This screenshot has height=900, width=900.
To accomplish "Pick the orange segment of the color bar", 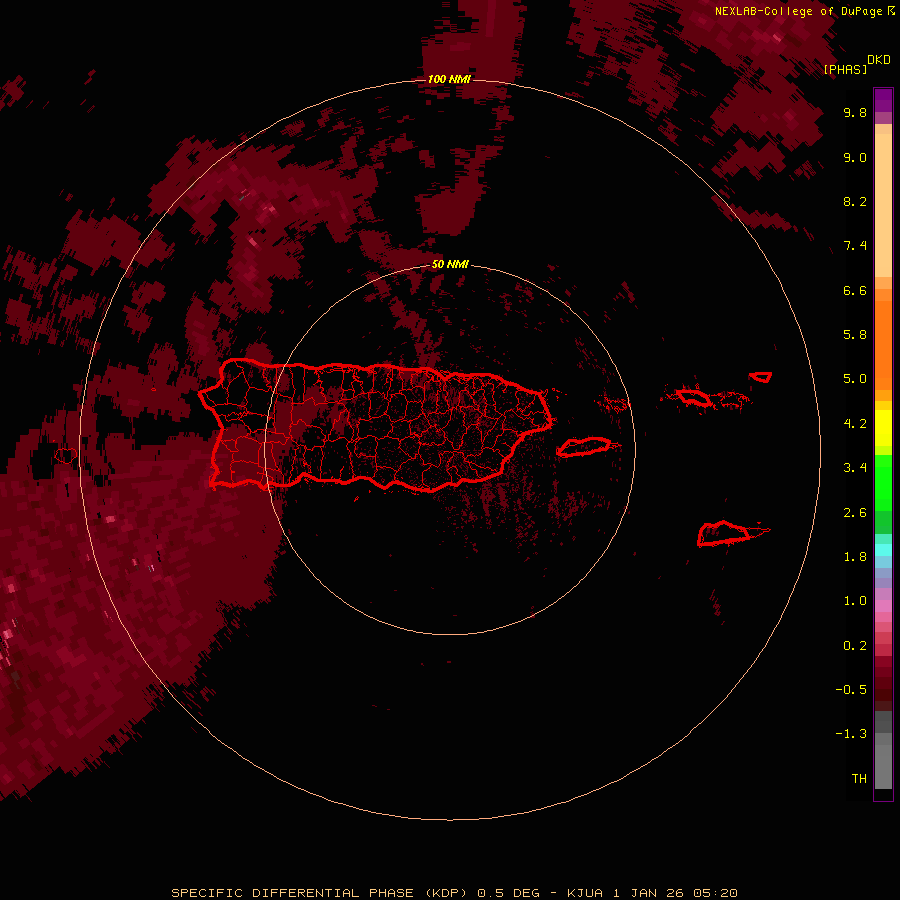I will (883, 345).
